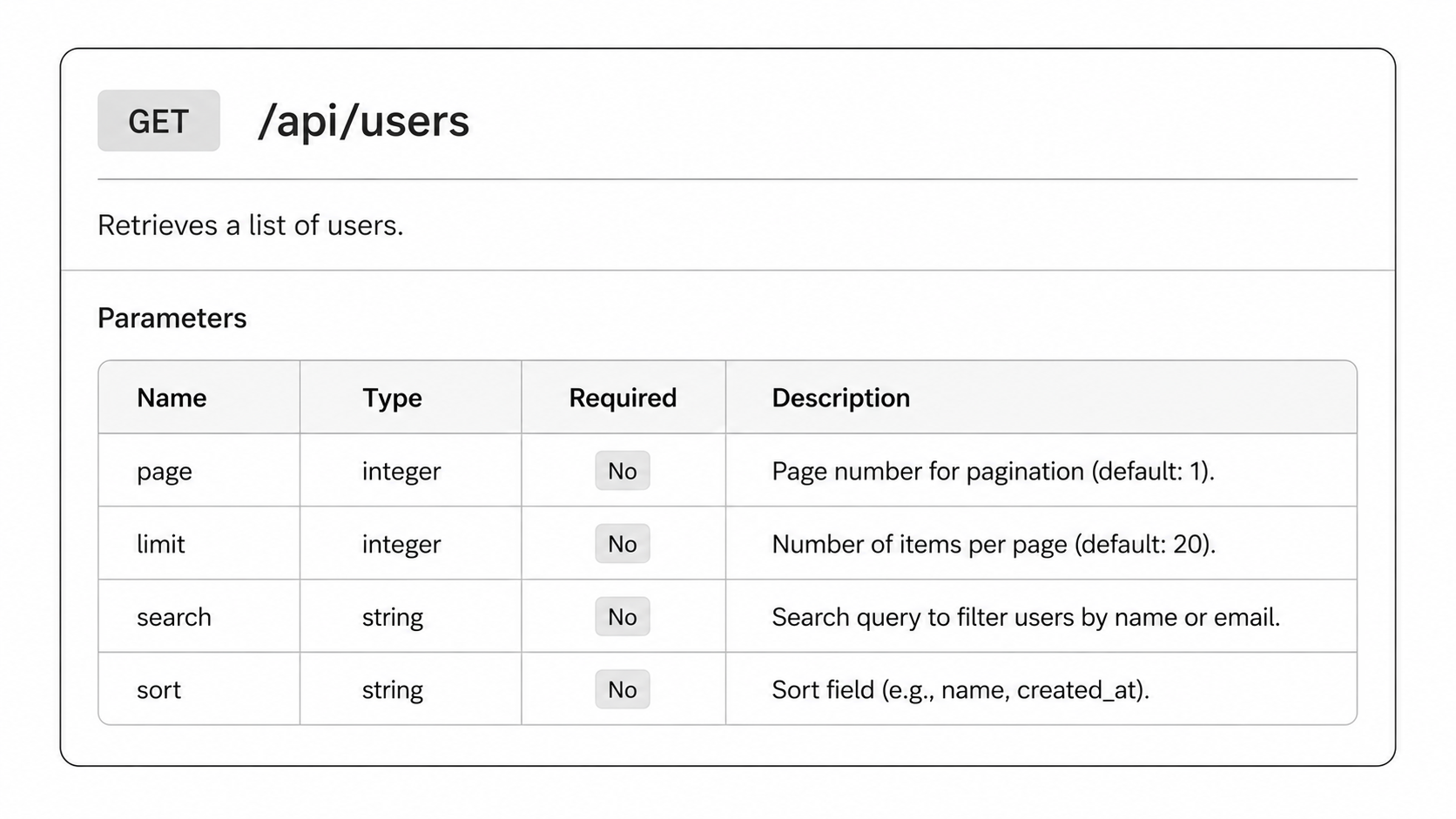Image resolution: width=1456 pixels, height=819 pixels.
Task: Click the 'No' badge in page row
Action: (623, 471)
